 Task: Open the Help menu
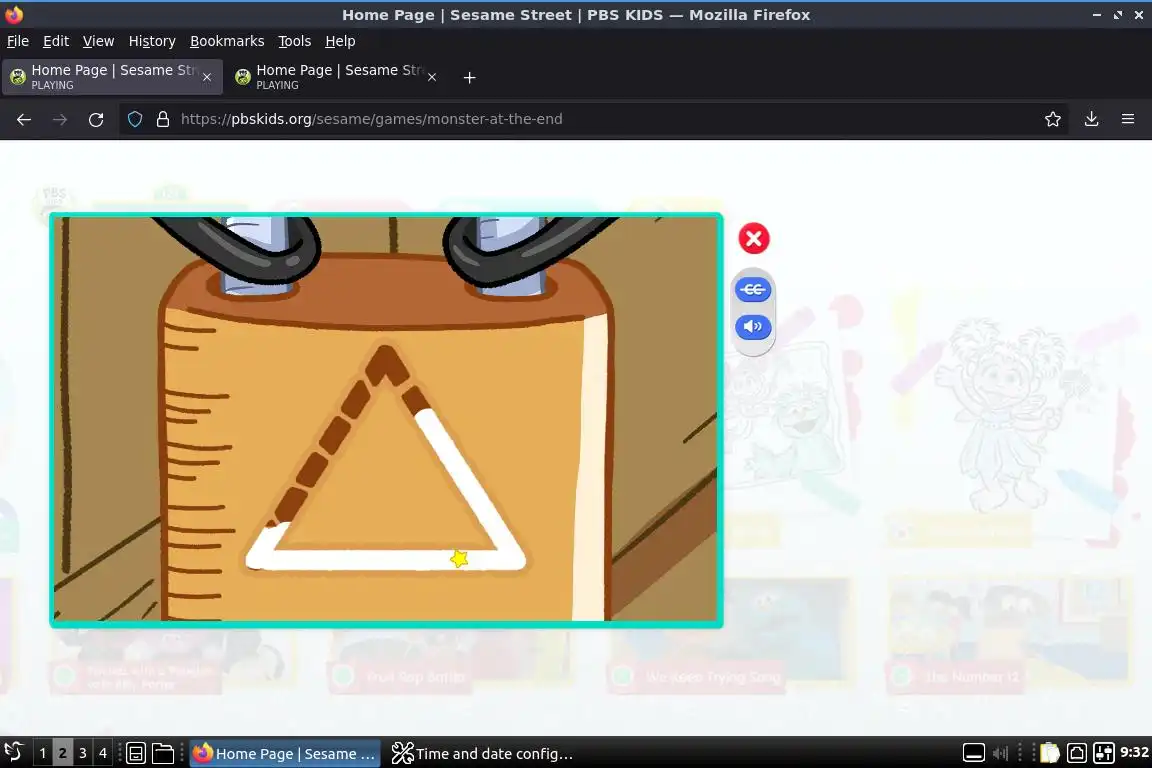340,41
